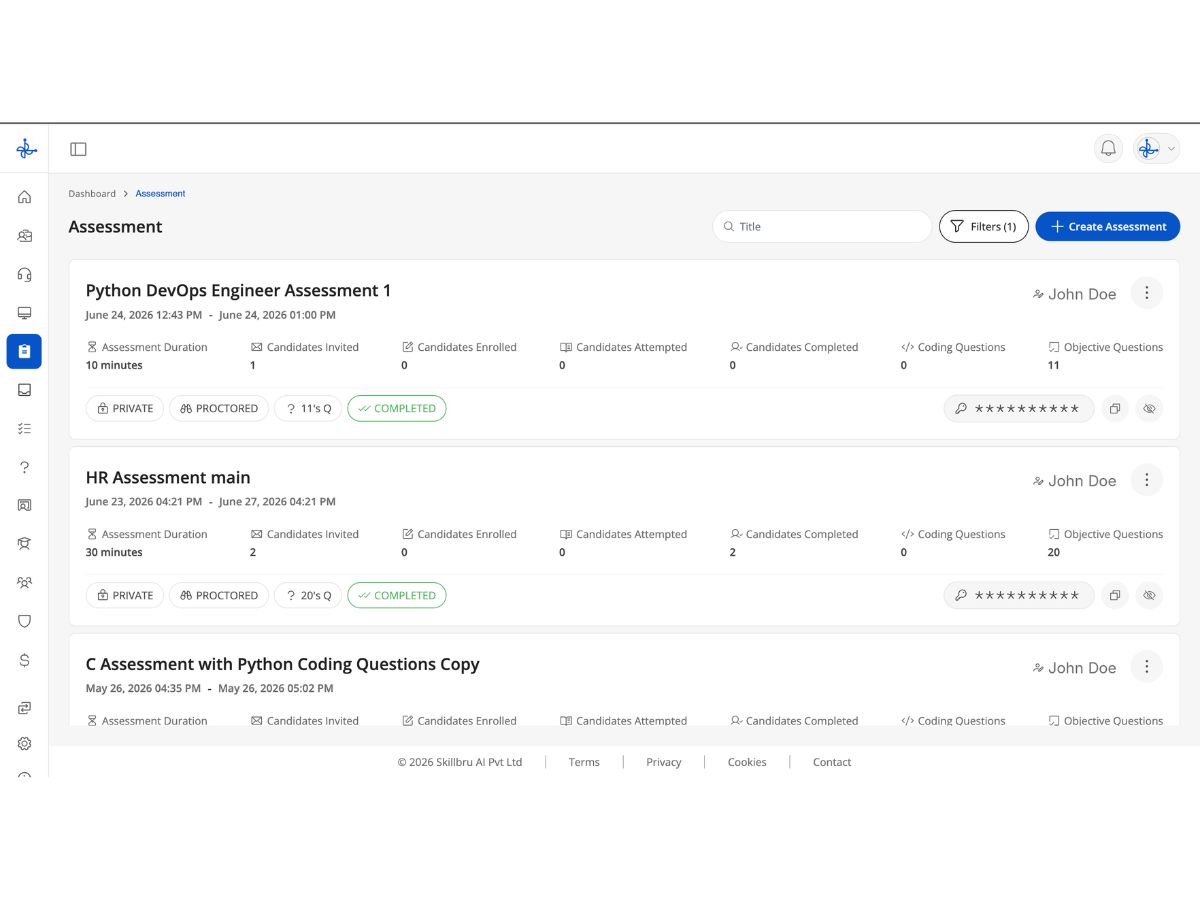Click Objective Questions value 11
The width and height of the screenshot is (1200, 900).
(x=1053, y=365)
